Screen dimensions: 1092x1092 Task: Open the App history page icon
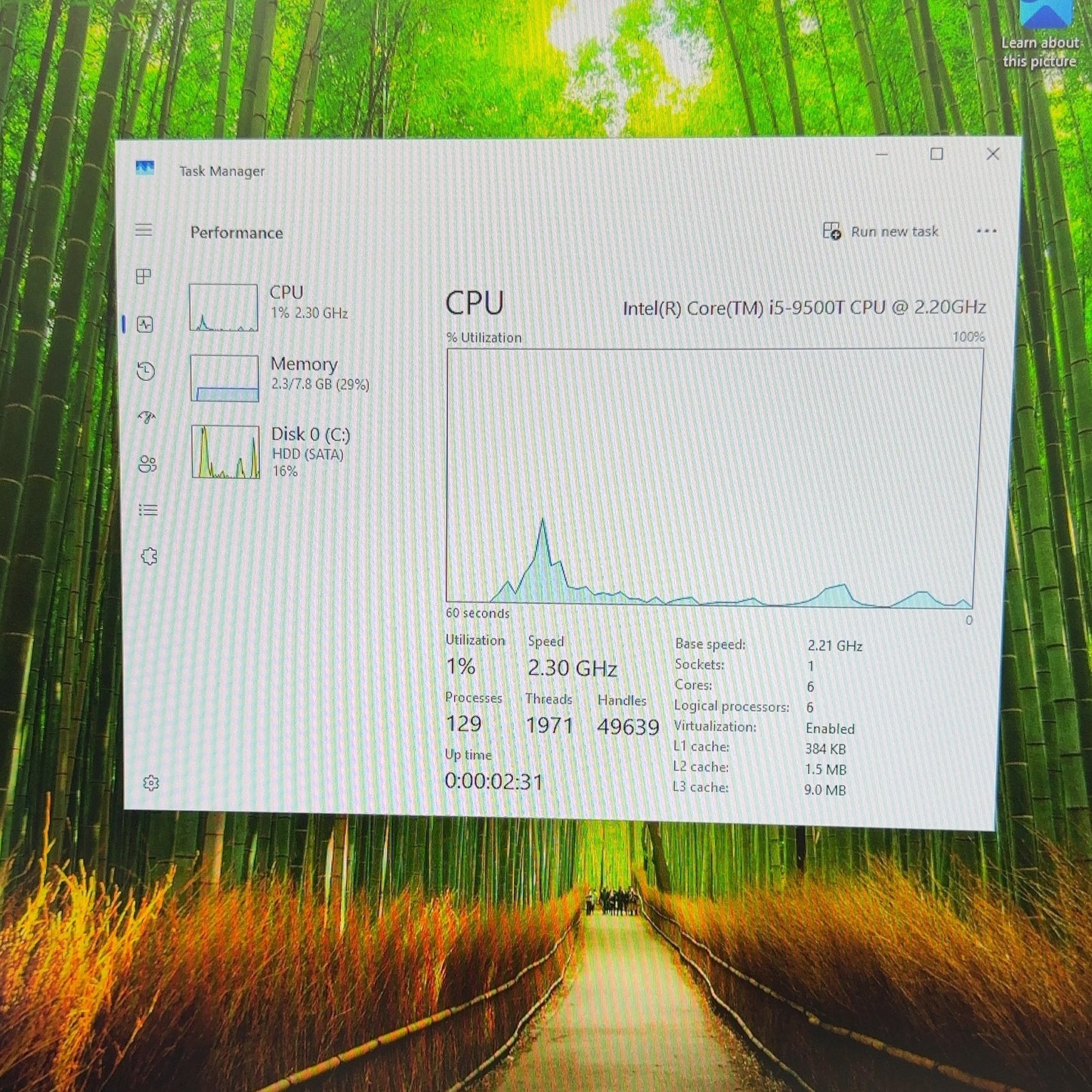coord(146,371)
